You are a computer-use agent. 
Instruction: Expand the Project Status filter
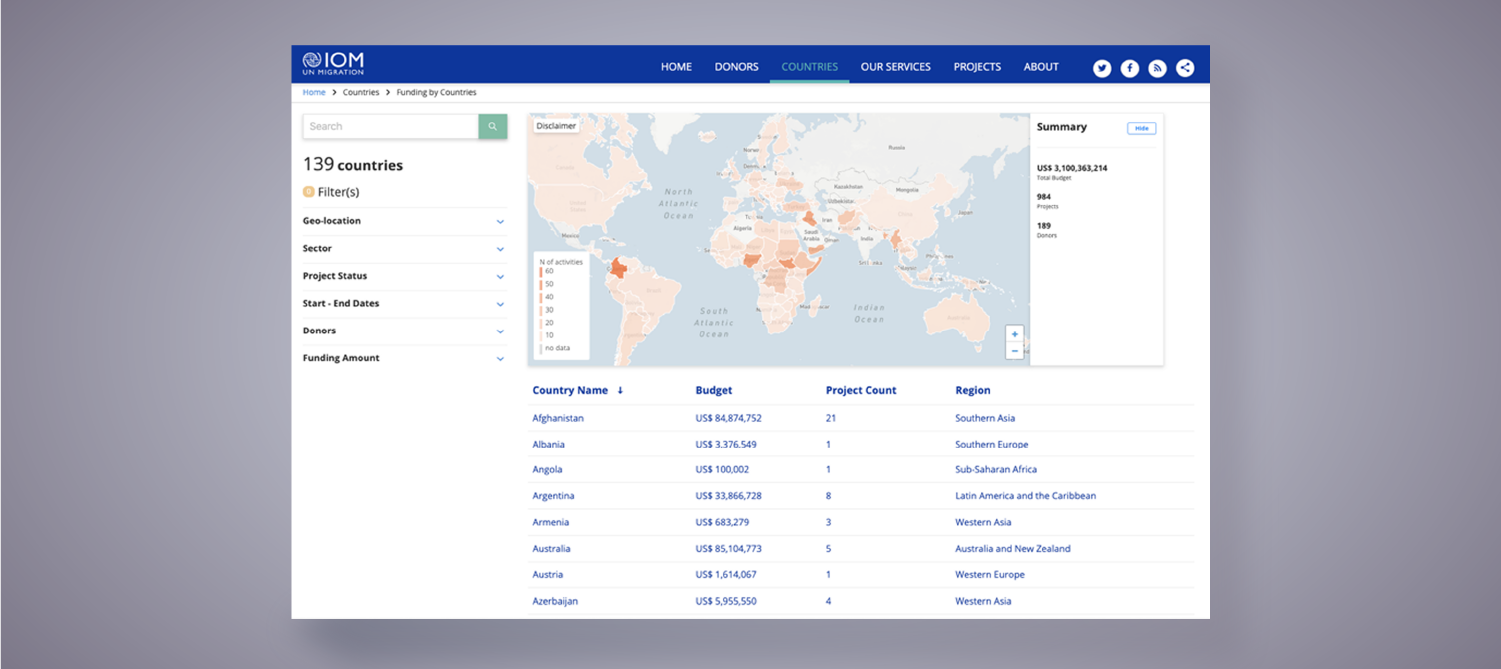click(404, 276)
